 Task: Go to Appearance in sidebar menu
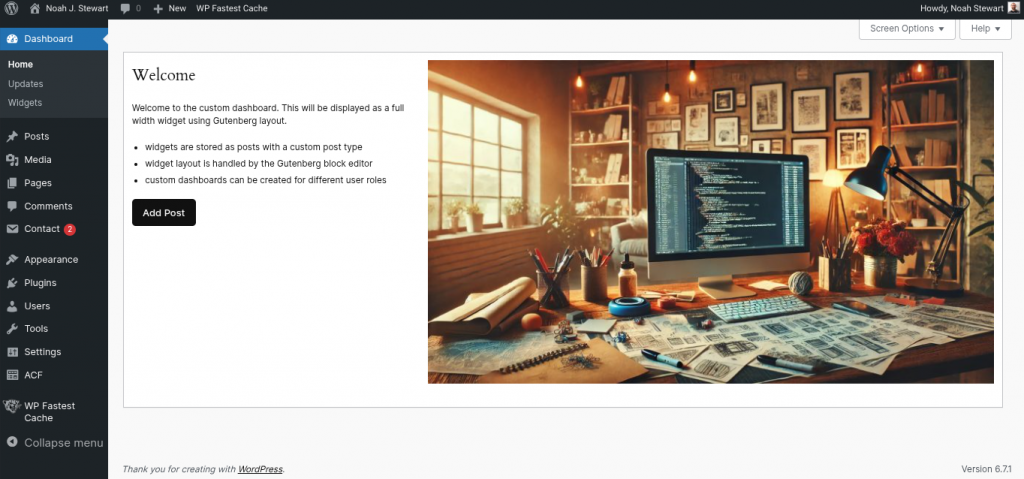coord(51,260)
